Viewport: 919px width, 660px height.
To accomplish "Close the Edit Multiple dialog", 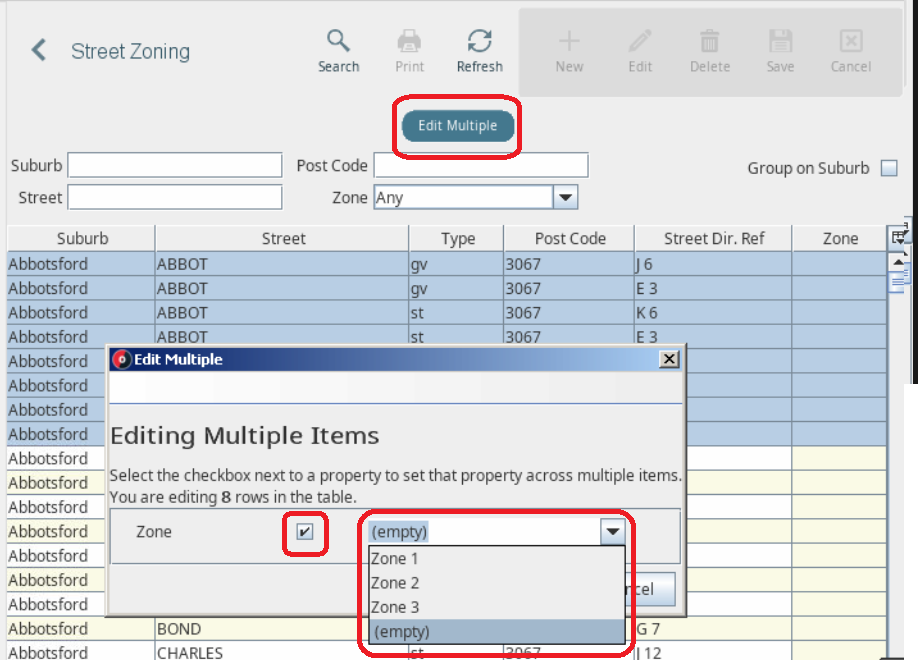I will pyautogui.click(x=669, y=359).
